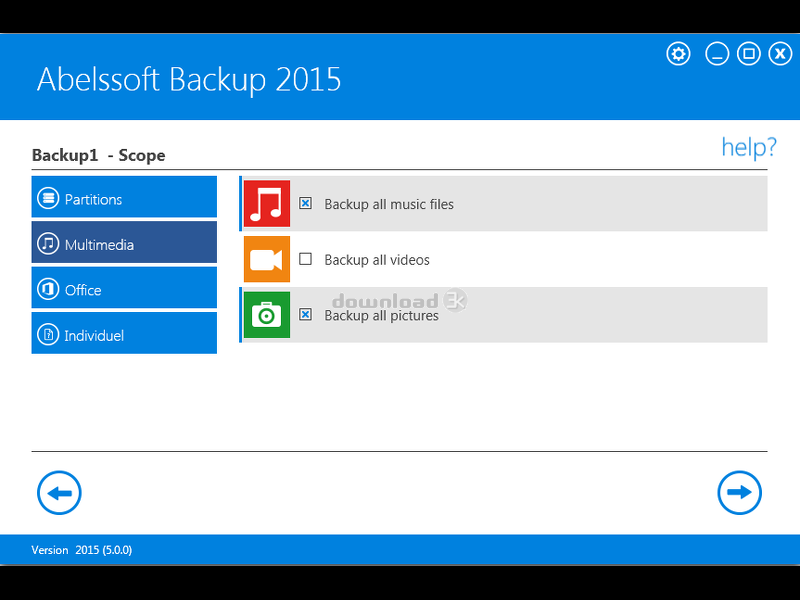
Task: Uncheck Backup all pictures checkbox
Action: 305,314
